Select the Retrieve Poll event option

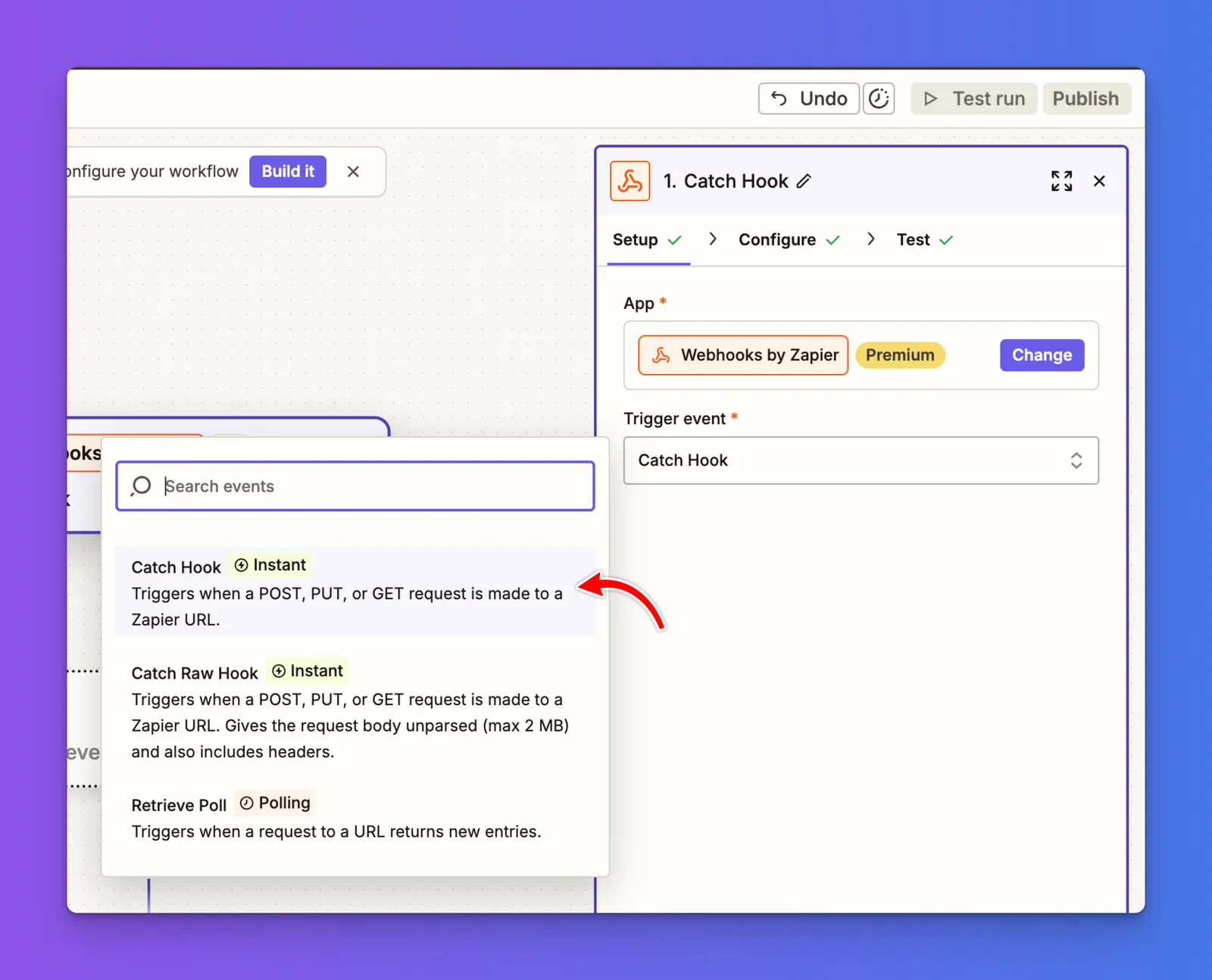coord(355,817)
